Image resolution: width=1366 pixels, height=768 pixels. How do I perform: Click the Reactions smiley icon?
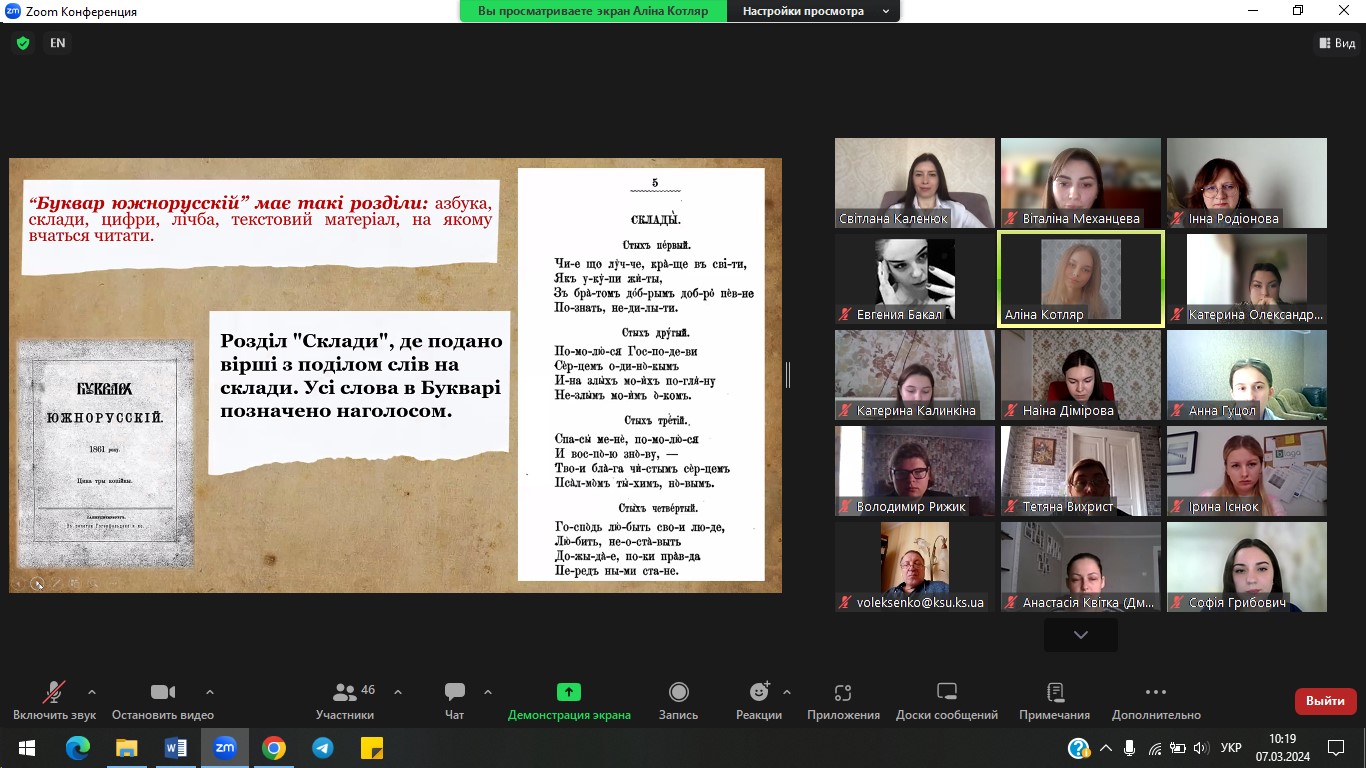point(759,692)
